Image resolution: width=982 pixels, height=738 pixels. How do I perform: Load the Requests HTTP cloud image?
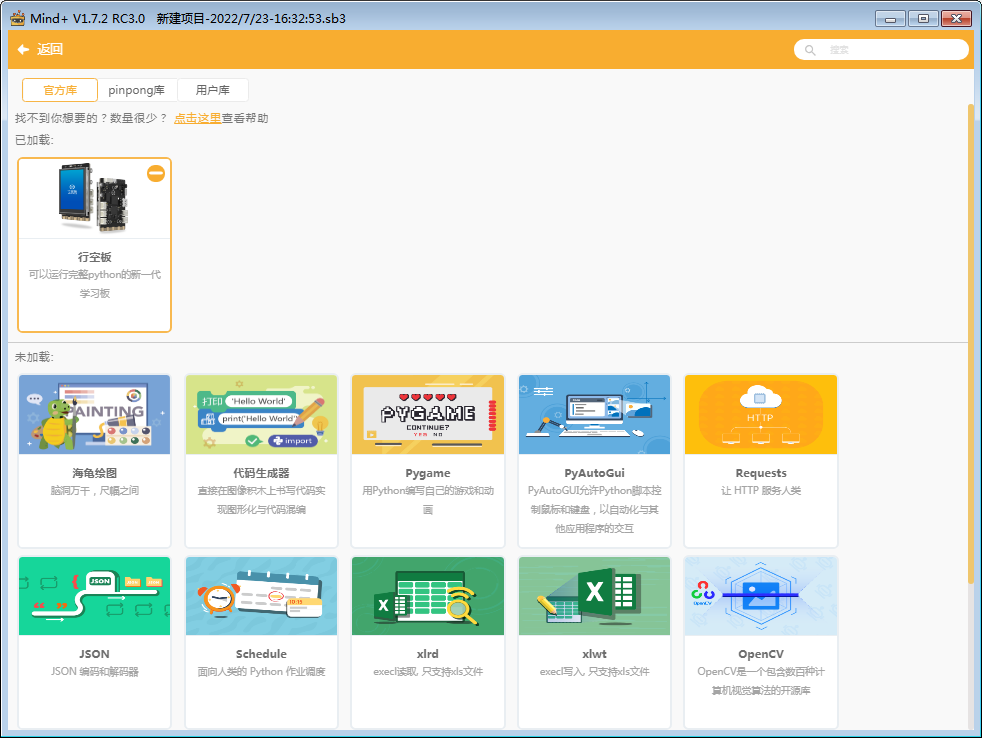tap(761, 415)
